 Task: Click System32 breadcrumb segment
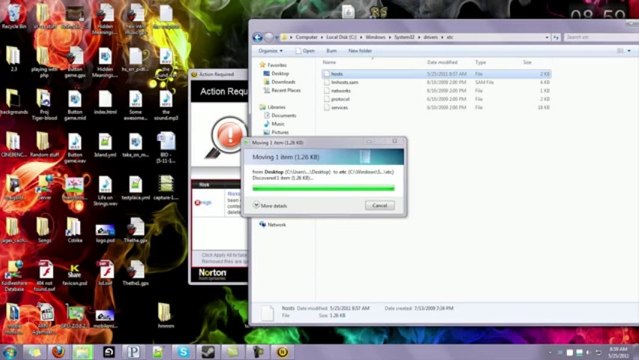coord(404,37)
